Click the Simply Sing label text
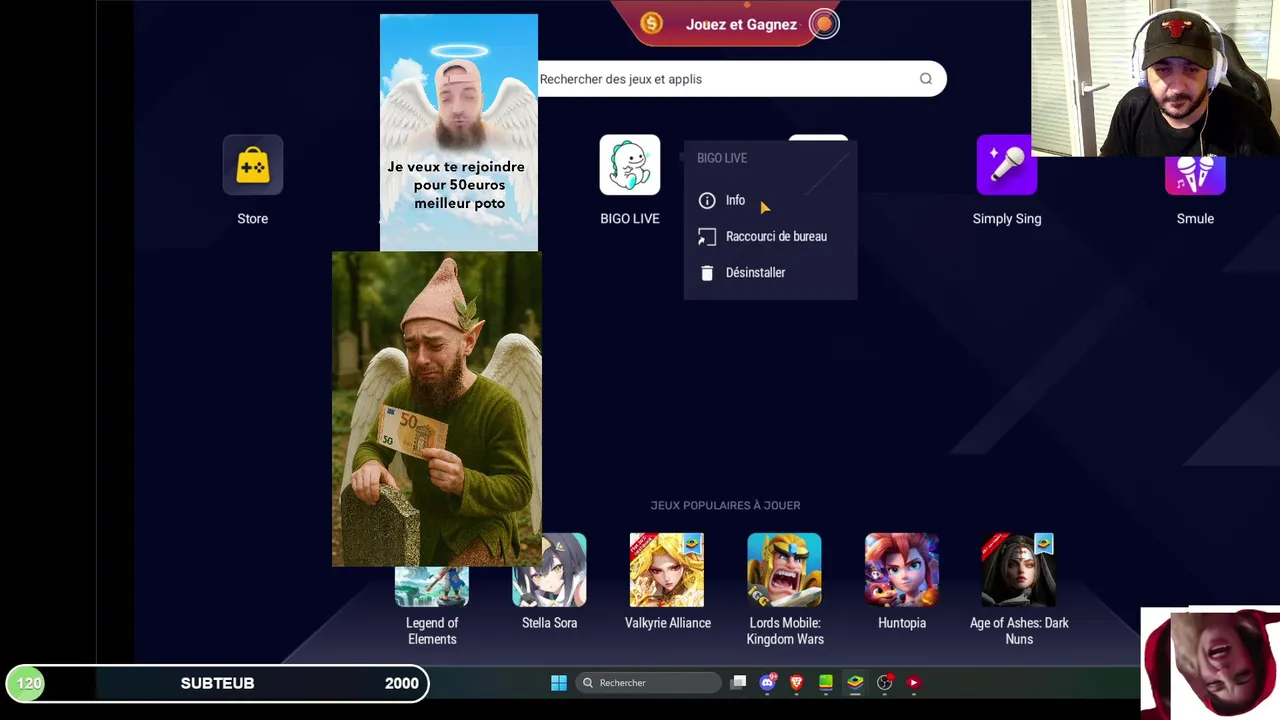This screenshot has height=720, width=1280. tap(1007, 218)
